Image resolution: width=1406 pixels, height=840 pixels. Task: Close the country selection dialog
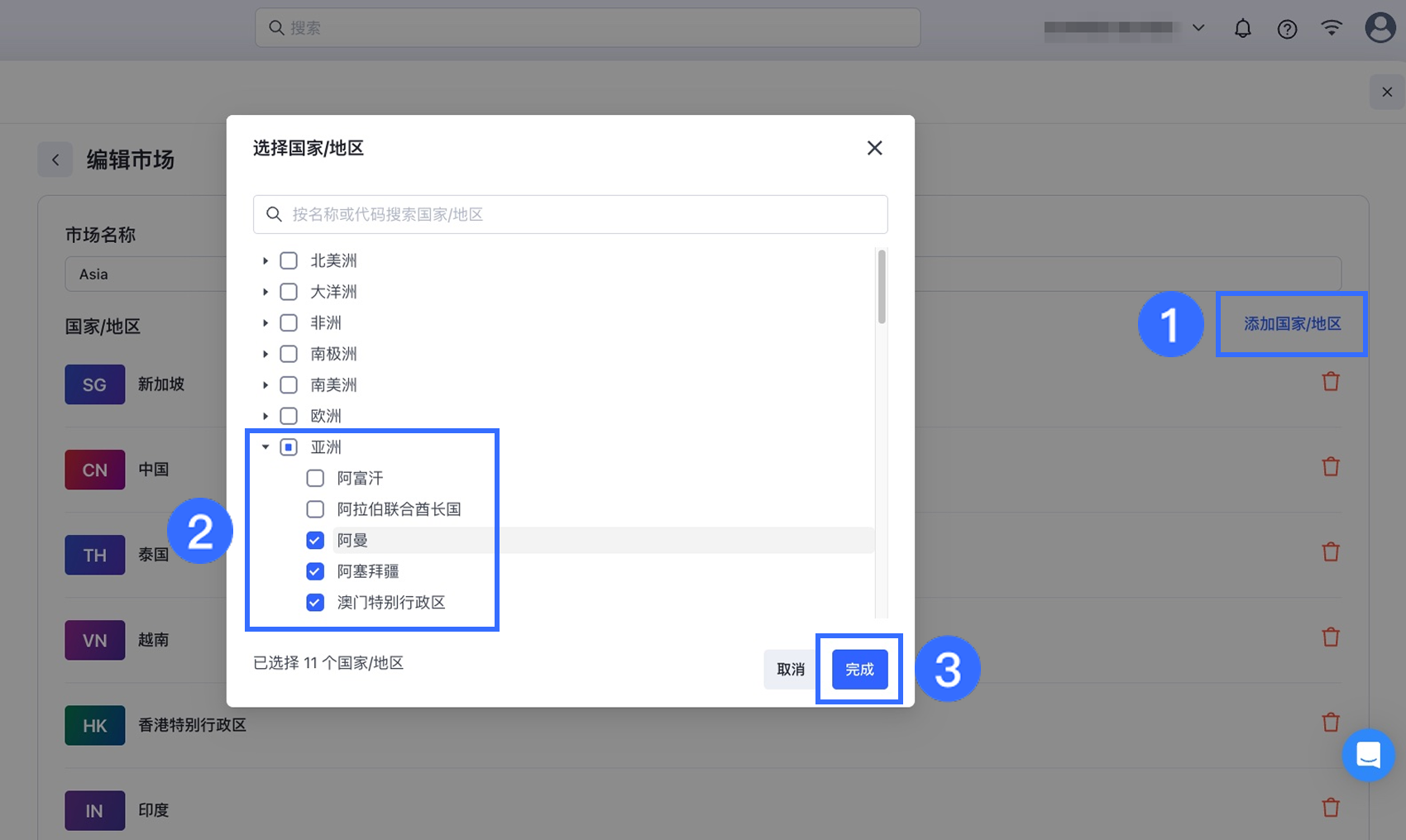tap(874, 148)
